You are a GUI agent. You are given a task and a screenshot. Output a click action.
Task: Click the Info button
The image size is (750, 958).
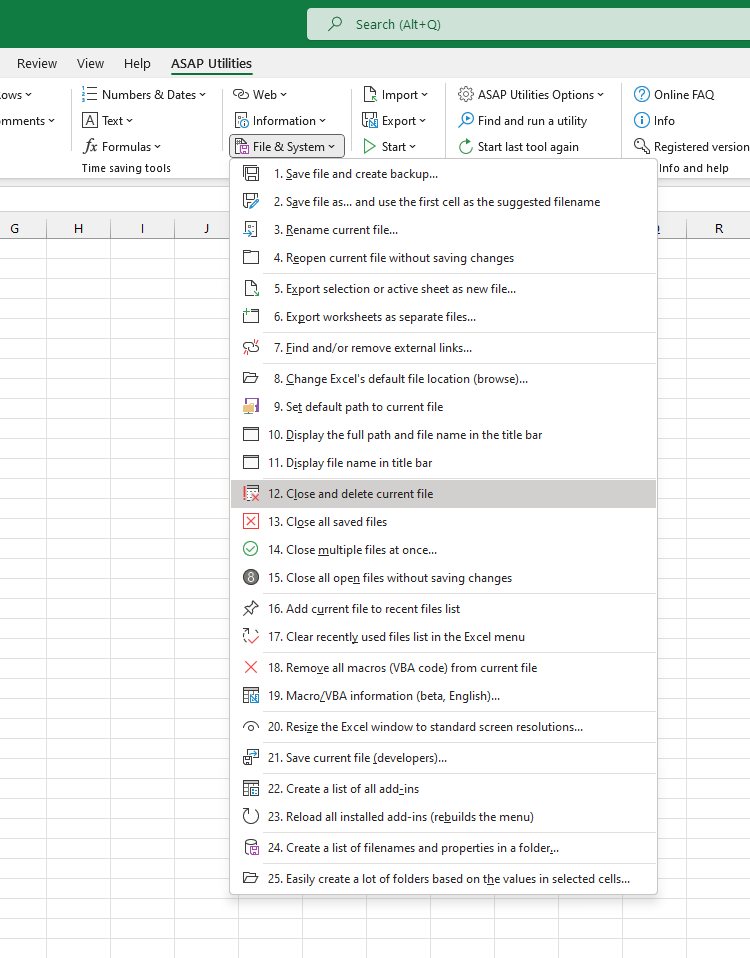(x=654, y=120)
